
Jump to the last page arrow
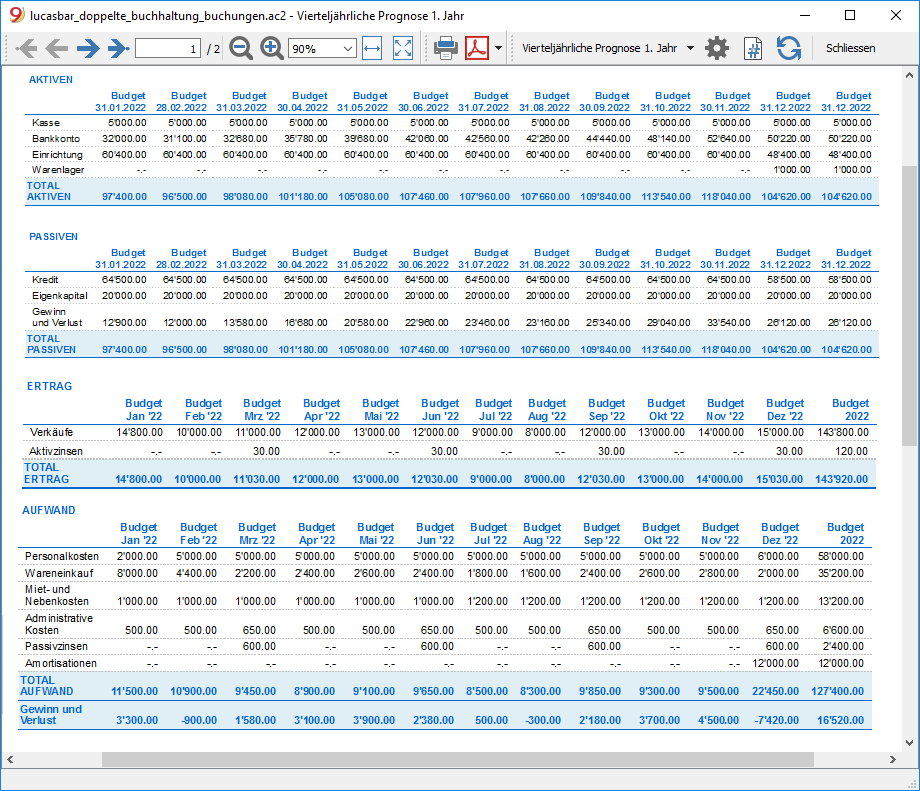point(119,48)
